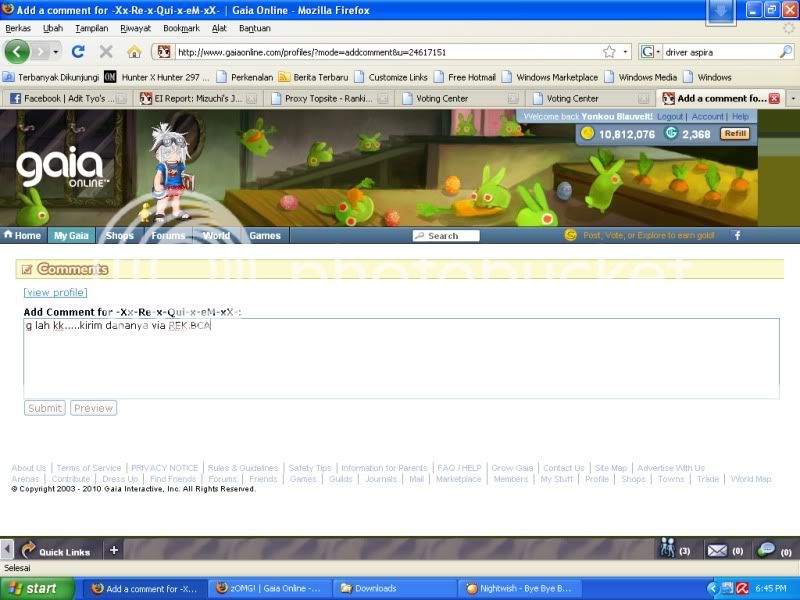Expand the list all tabs arrow
This screenshot has height=600, width=800.
[793, 99]
